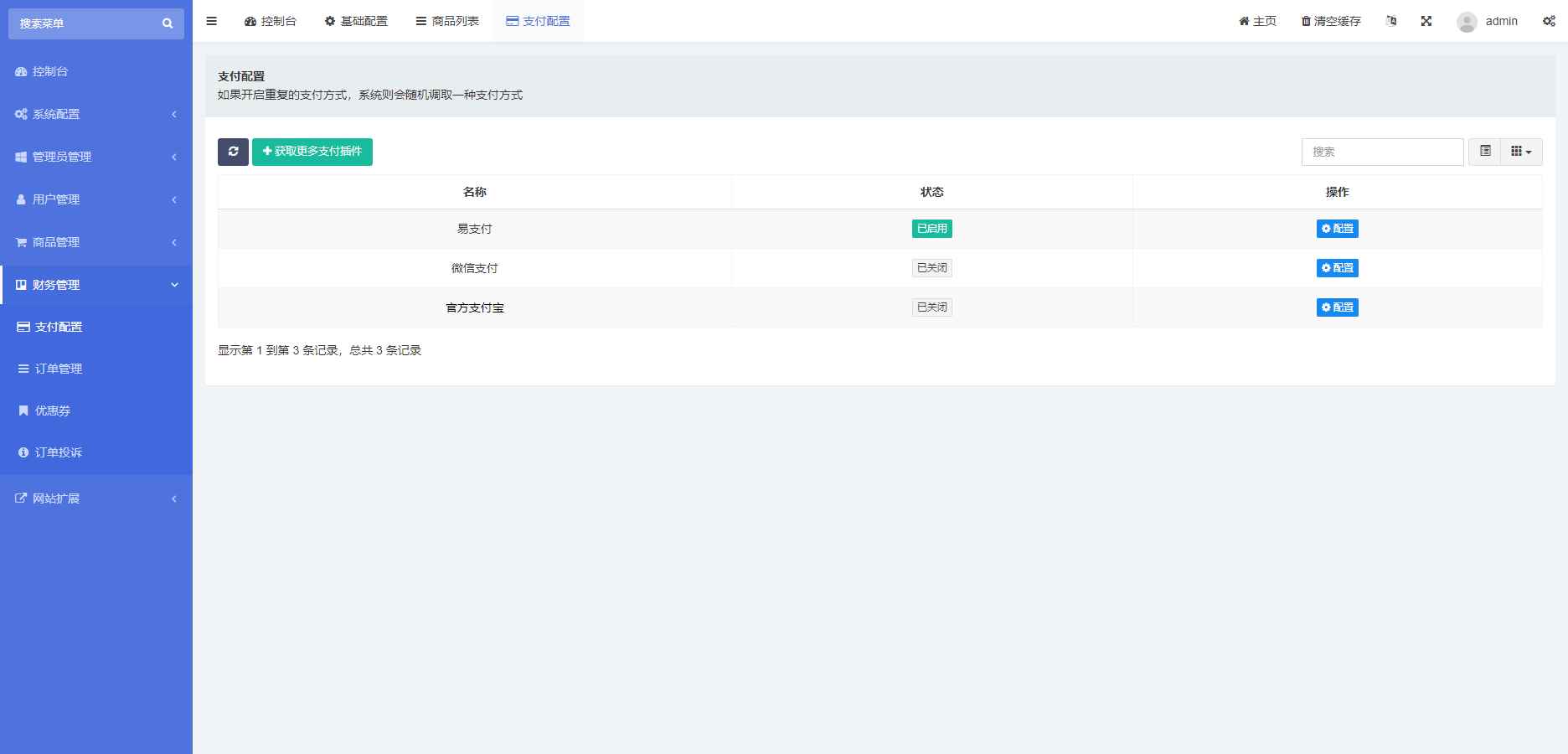Screen dimensions: 1568x754
Task: Open 配置 for 微信支付 row
Action: pos(1337,268)
